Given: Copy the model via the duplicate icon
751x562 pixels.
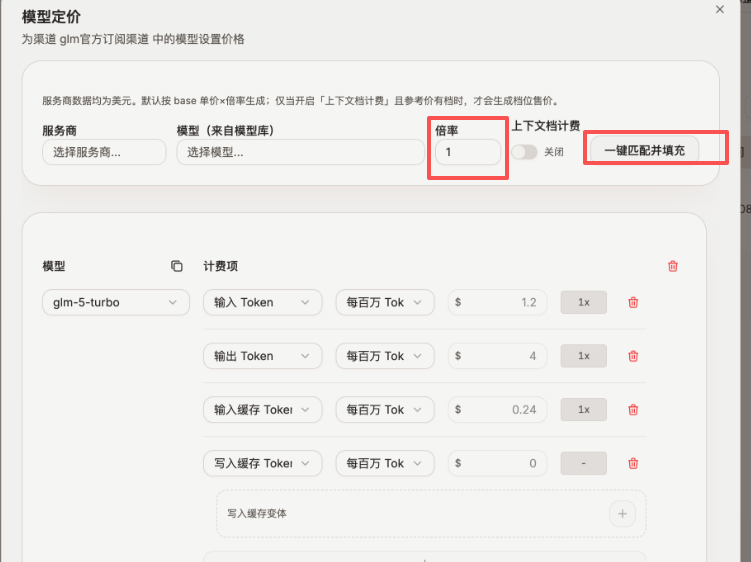Looking at the screenshot, I should 177,266.
